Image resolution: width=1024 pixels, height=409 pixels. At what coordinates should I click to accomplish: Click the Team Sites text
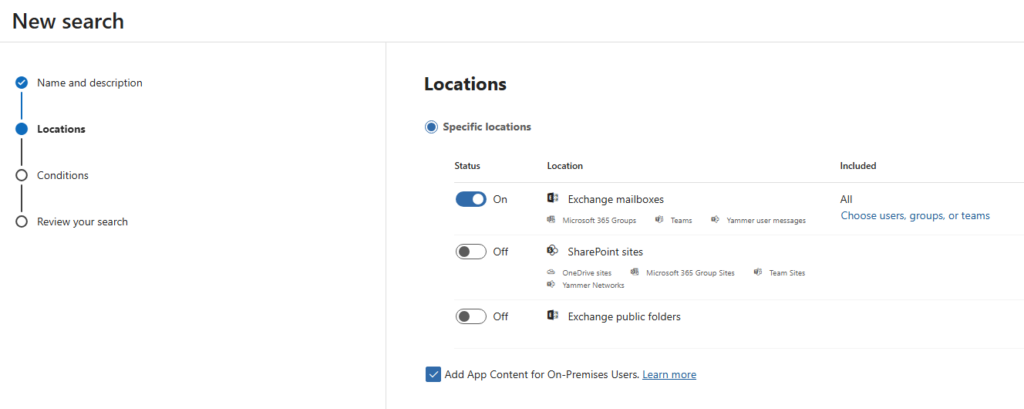pyautogui.click(x=787, y=273)
